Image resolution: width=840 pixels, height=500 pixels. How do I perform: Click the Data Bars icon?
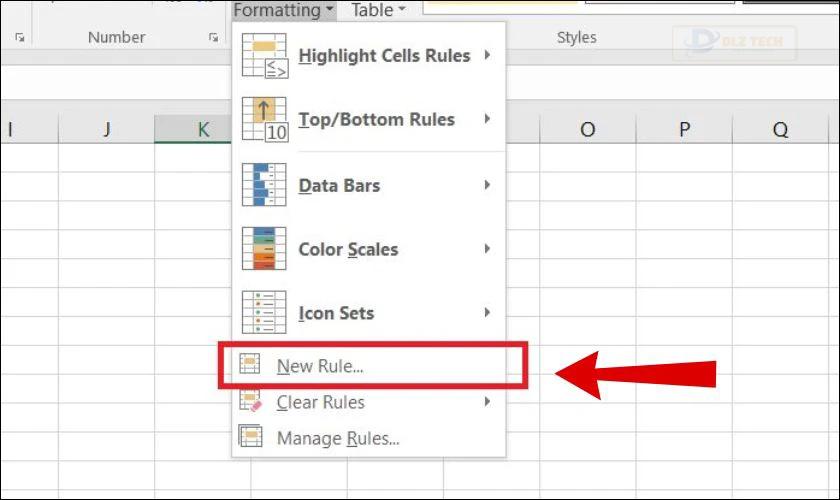coord(264,185)
